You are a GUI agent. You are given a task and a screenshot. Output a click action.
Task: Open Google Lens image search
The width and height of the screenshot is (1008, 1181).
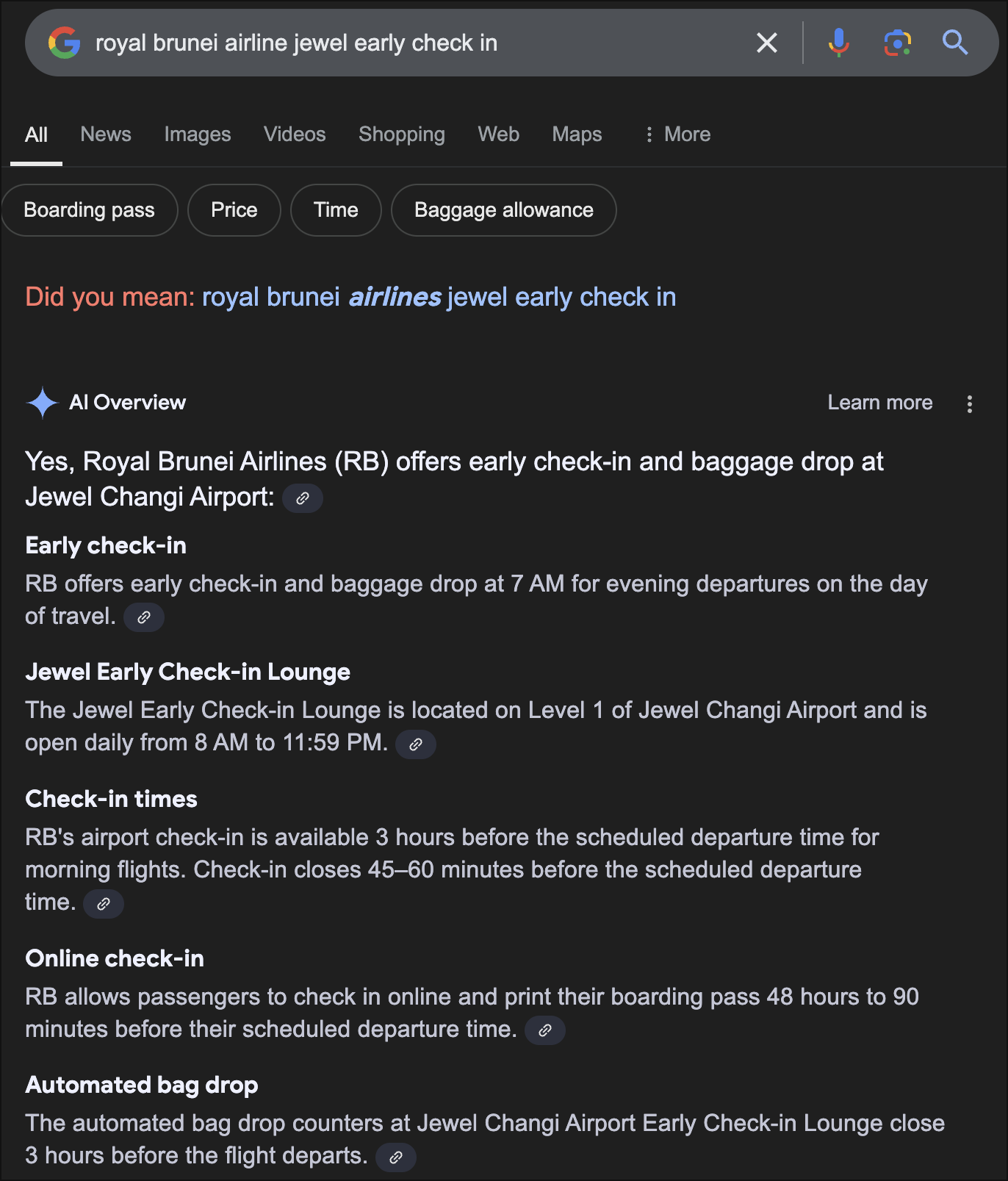(897, 43)
